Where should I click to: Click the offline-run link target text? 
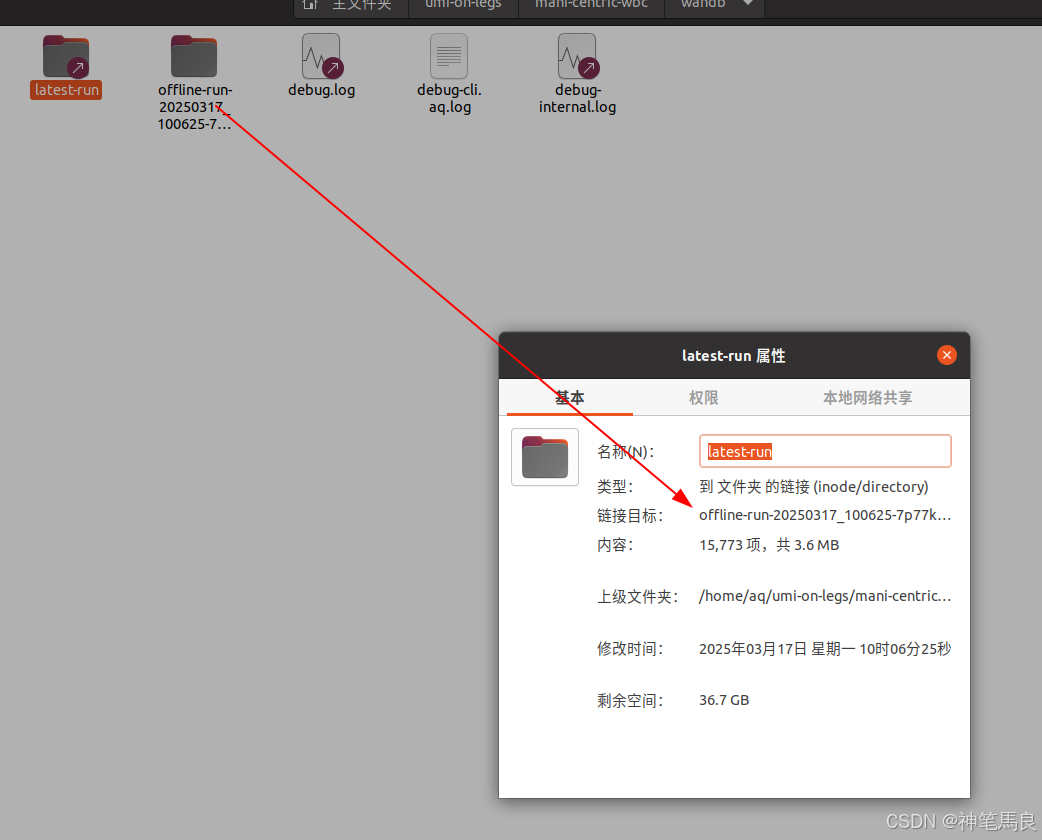pyautogui.click(x=824, y=514)
